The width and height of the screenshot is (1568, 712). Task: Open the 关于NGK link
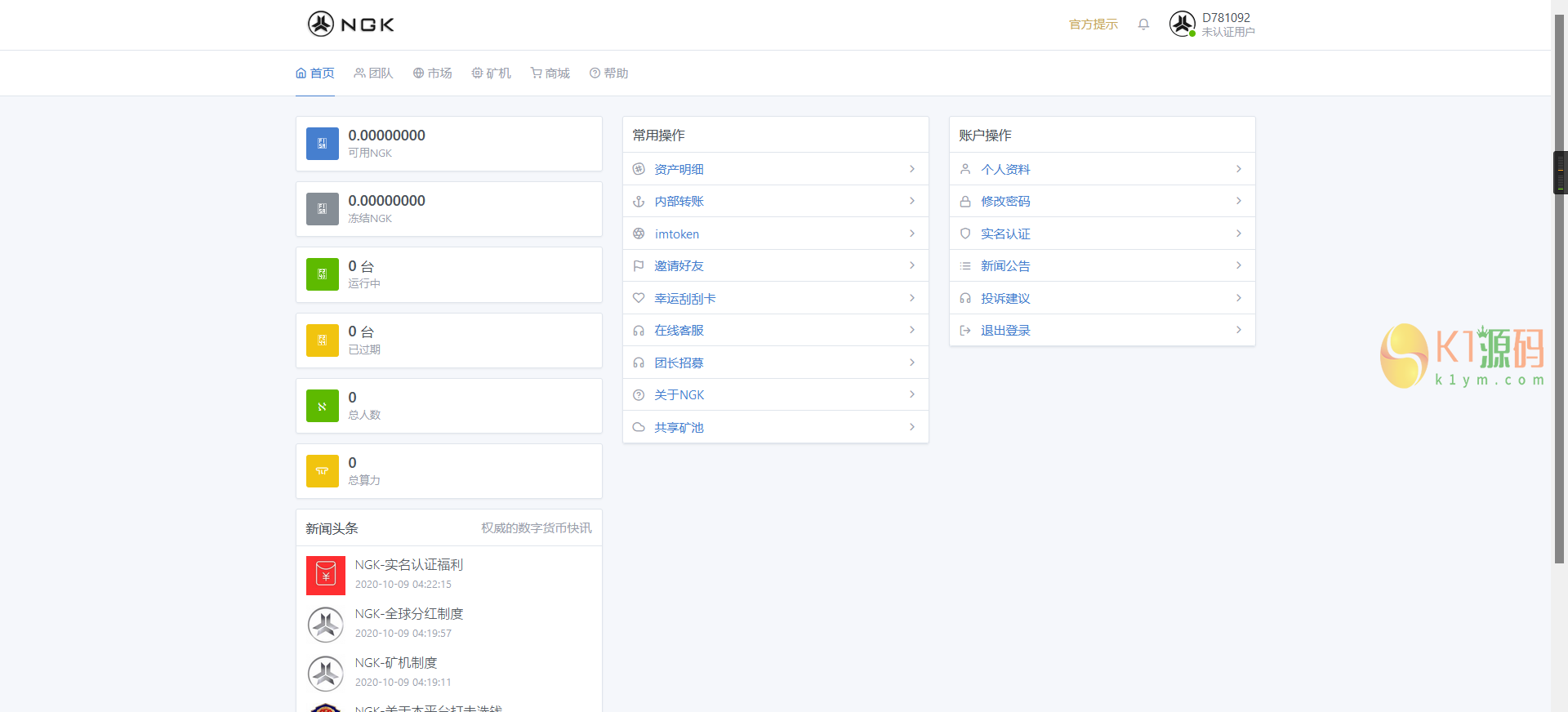pos(679,395)
